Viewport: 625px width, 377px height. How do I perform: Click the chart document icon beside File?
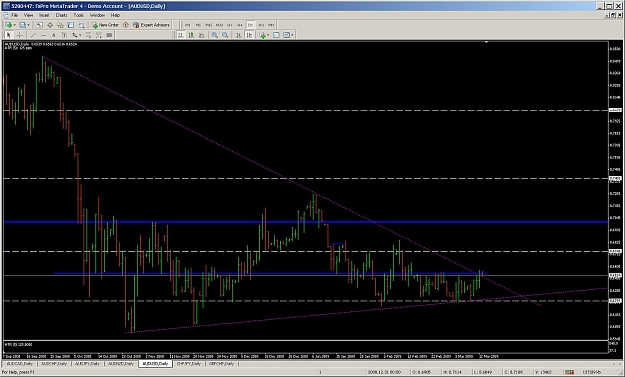coord(6,15)
